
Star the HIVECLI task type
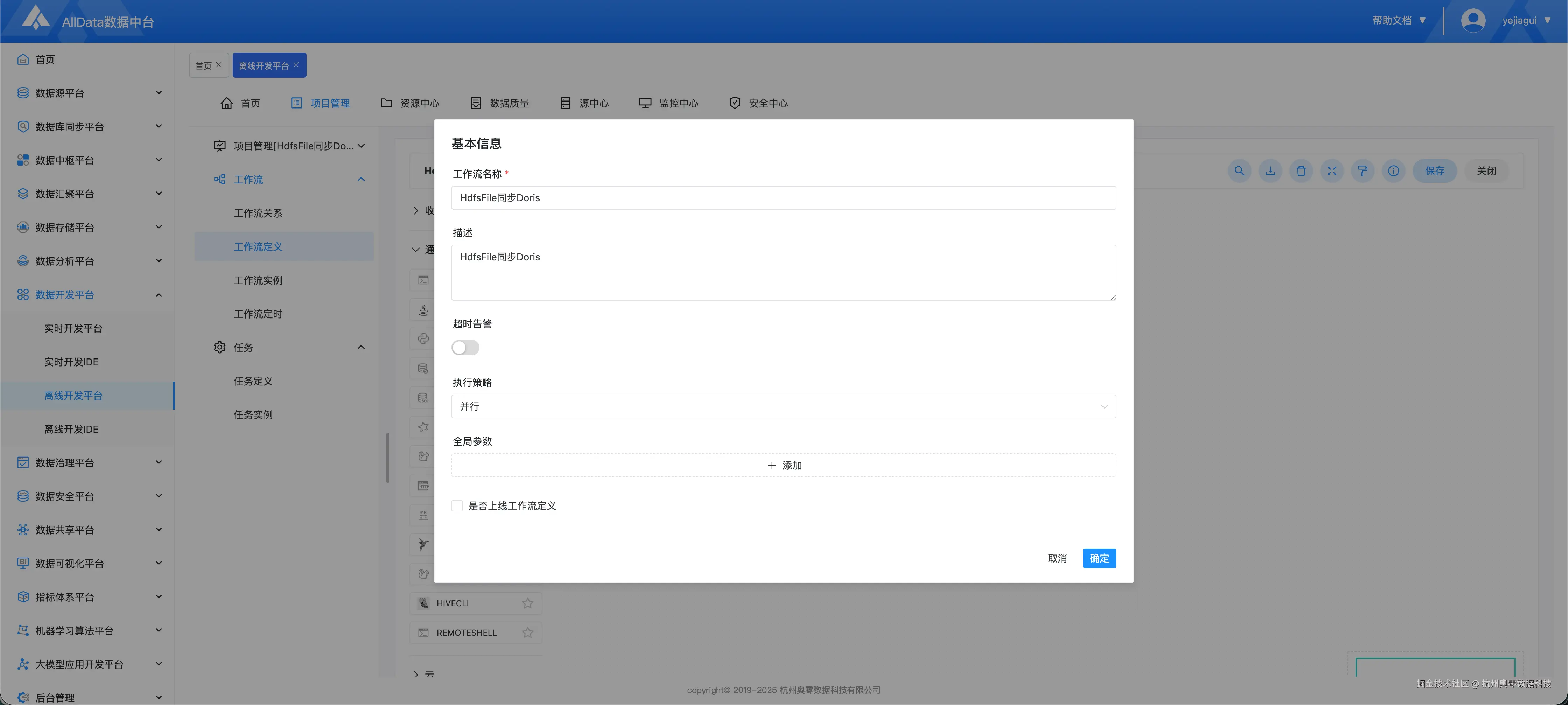point(527,603)
